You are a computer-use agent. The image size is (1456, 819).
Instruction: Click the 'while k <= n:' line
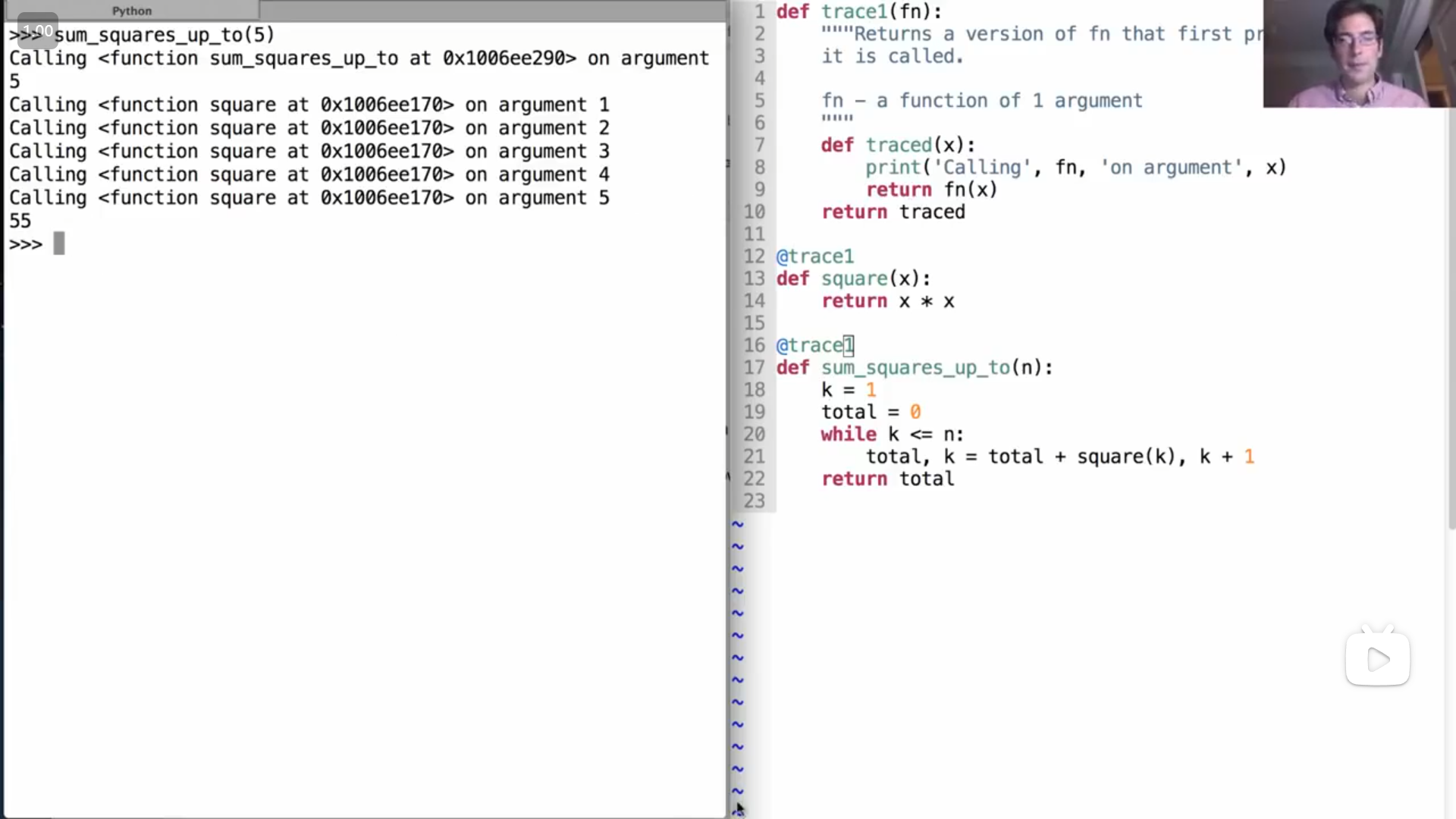click(892, 435)
